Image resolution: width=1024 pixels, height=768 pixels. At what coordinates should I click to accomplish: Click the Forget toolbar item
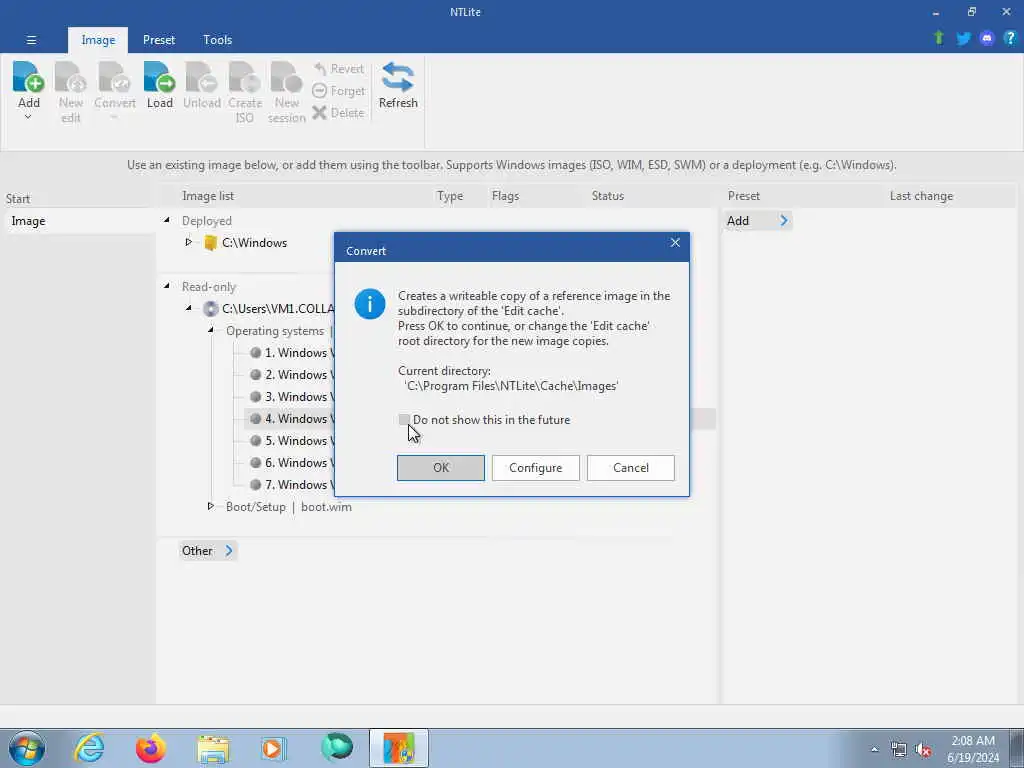click(338, 91)
